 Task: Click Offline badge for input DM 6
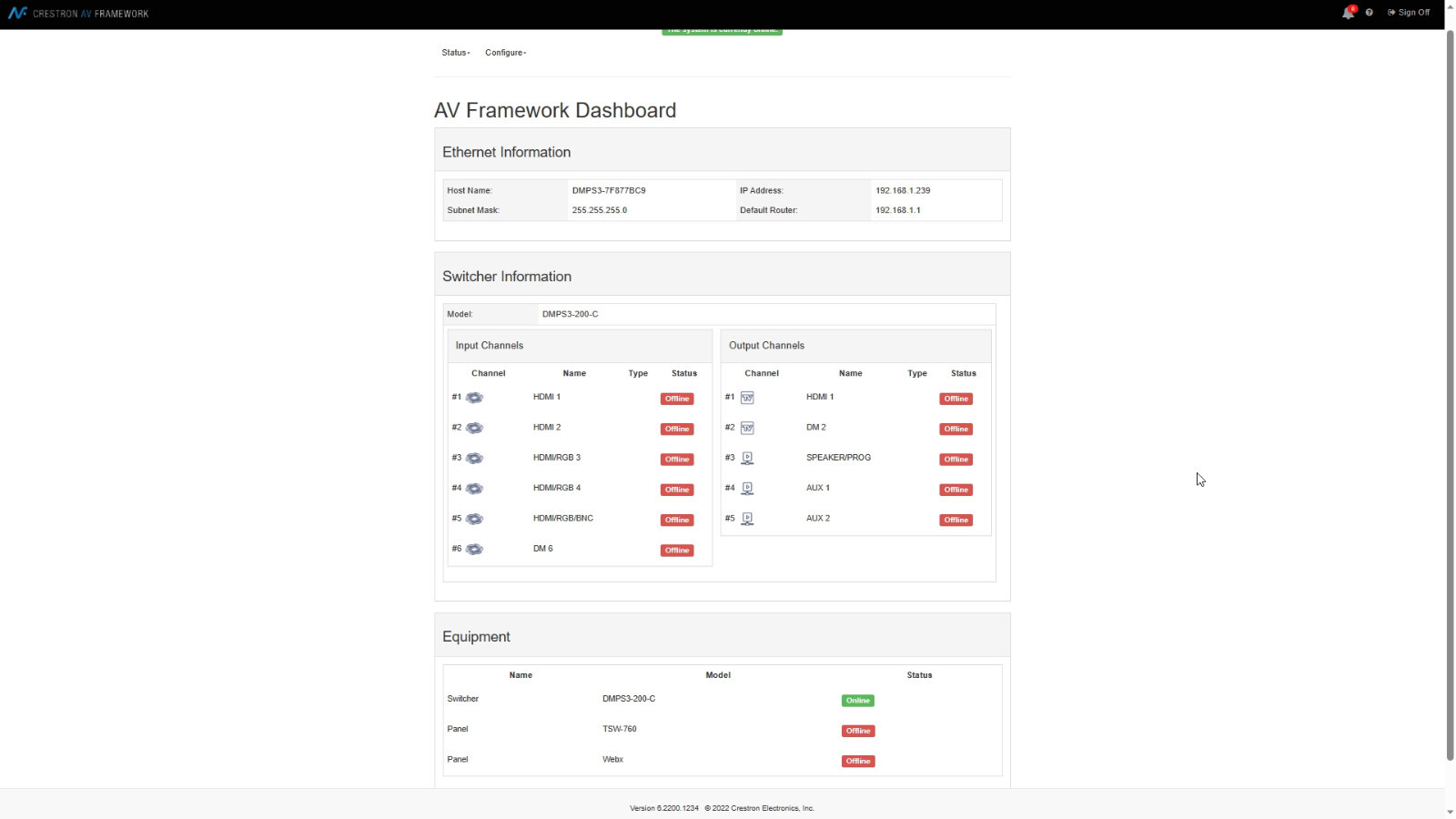677,551
